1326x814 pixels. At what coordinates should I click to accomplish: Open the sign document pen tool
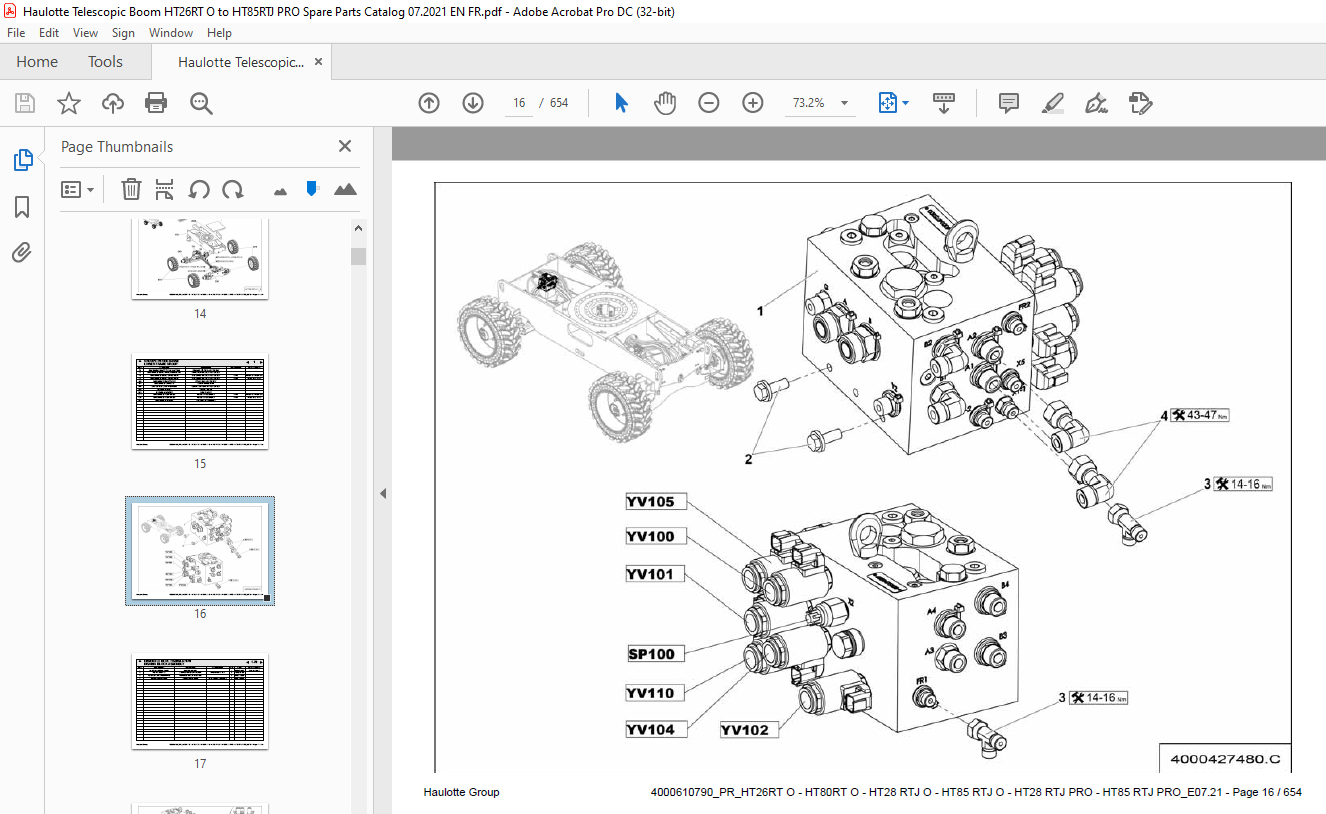pos(1096,103)
